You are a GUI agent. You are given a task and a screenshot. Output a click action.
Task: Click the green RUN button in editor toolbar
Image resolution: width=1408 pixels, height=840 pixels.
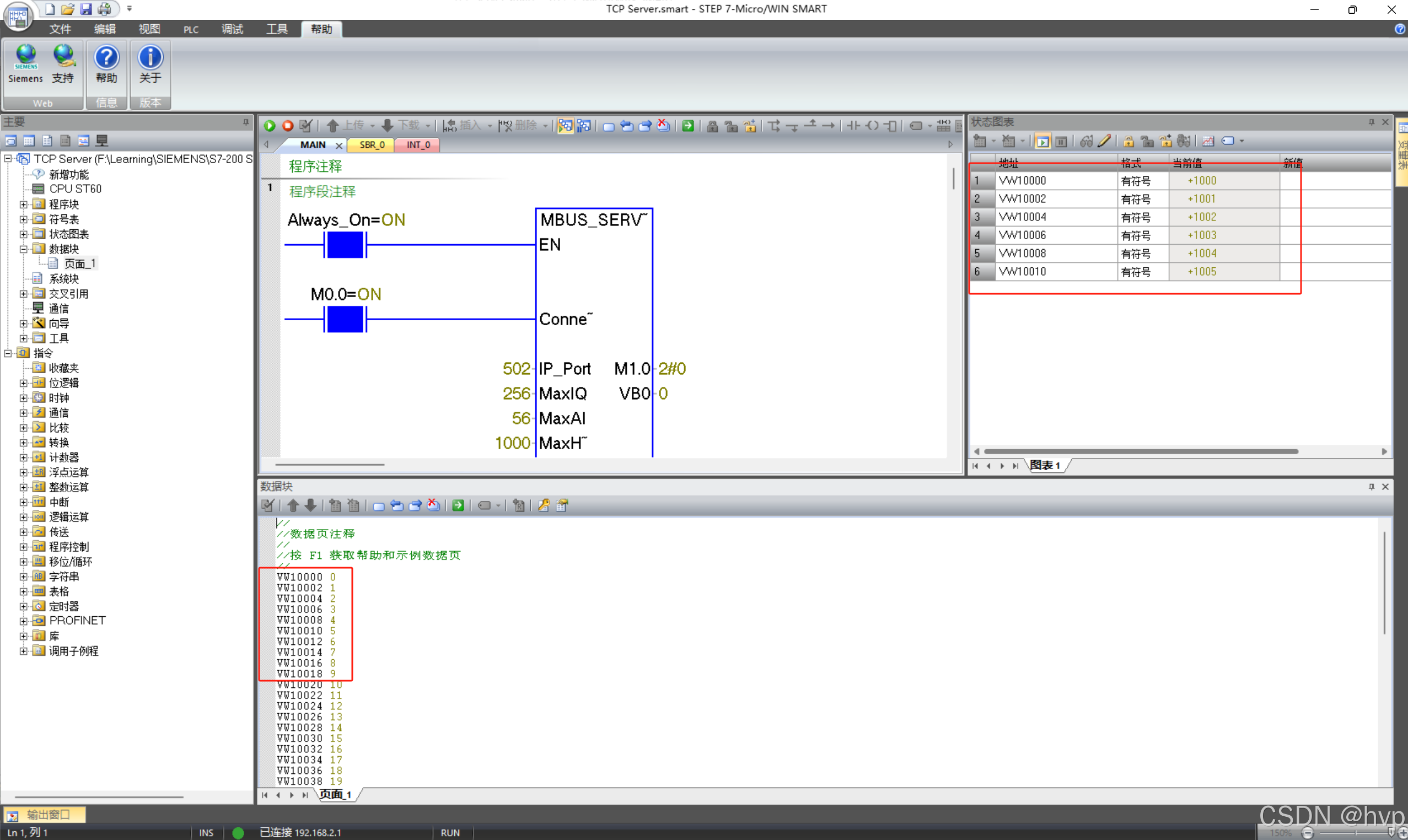point(270,126)
